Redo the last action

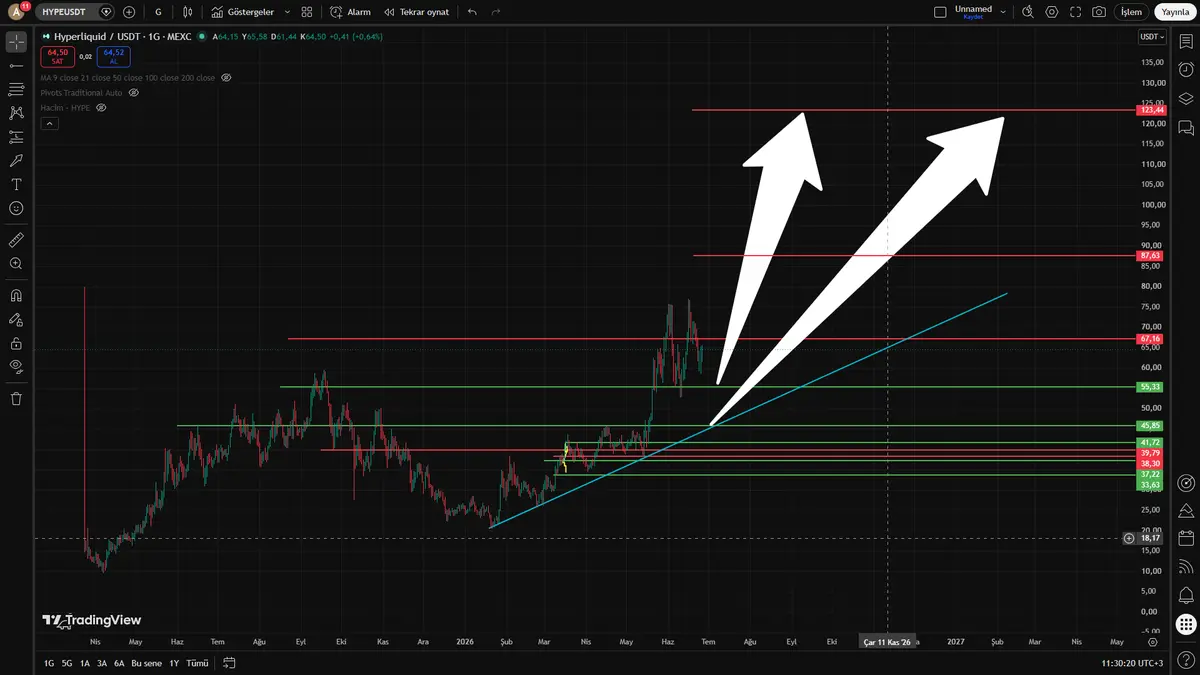(496, 12)
